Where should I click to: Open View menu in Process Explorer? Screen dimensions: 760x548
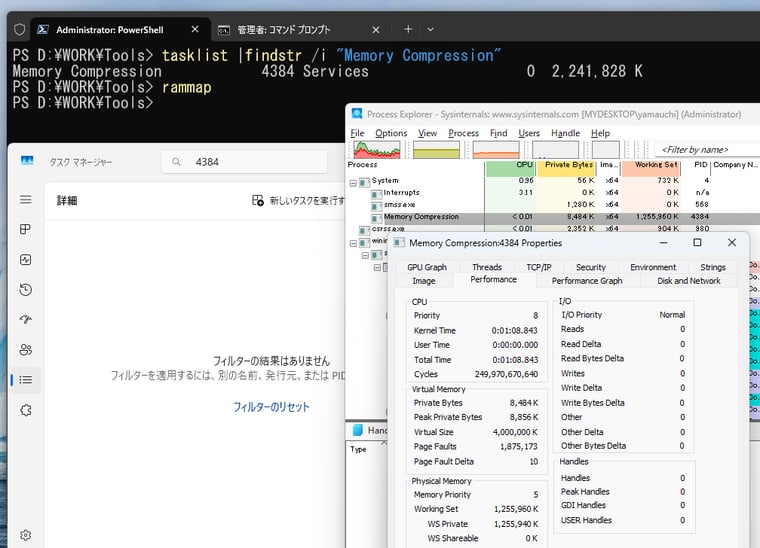point(428,133)
